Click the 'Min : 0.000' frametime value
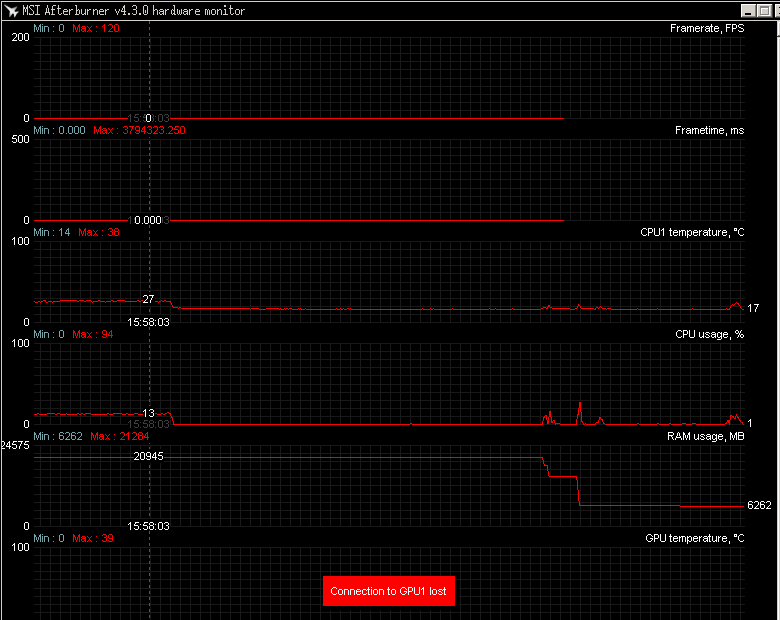780x620 pixels. coord(59,130)
